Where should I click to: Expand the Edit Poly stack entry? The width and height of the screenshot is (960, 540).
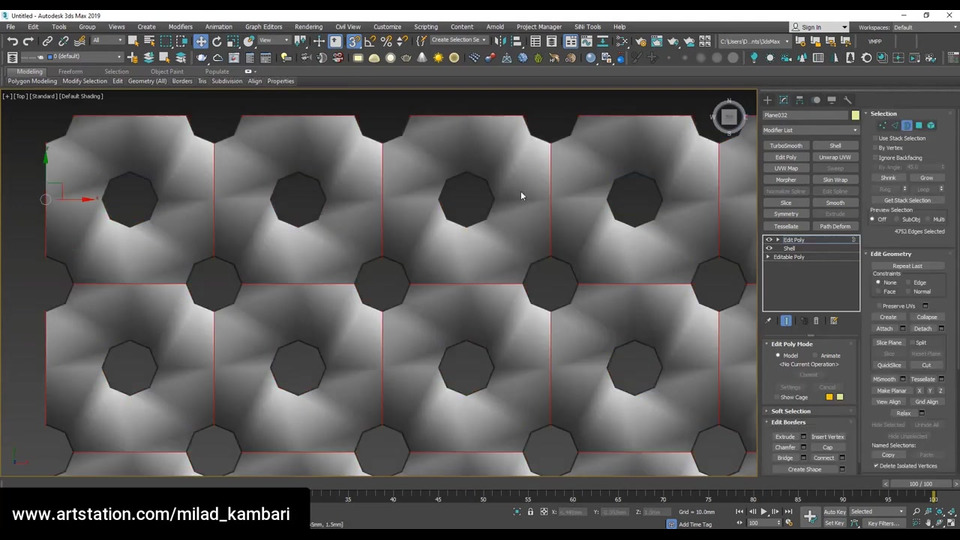point(778,240)
